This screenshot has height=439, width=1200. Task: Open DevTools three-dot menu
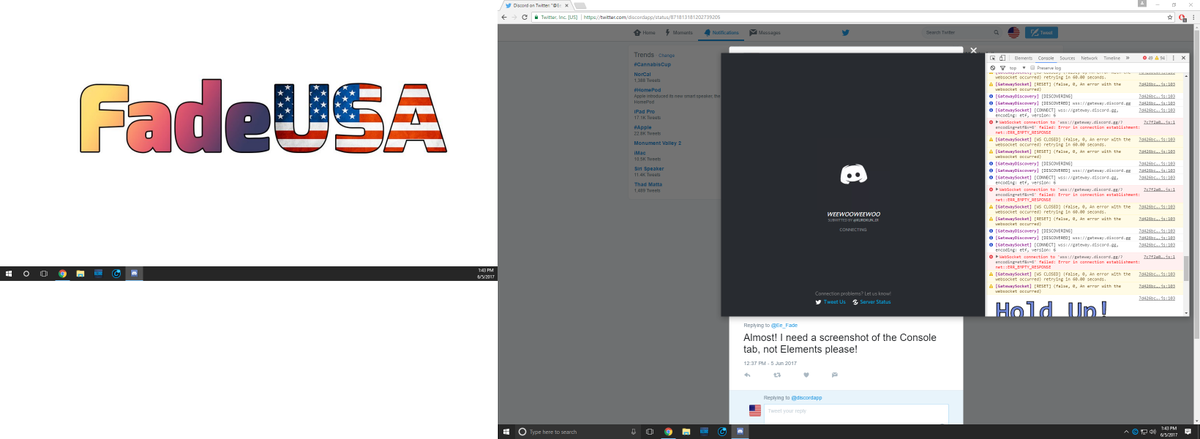coord(1173,58)
